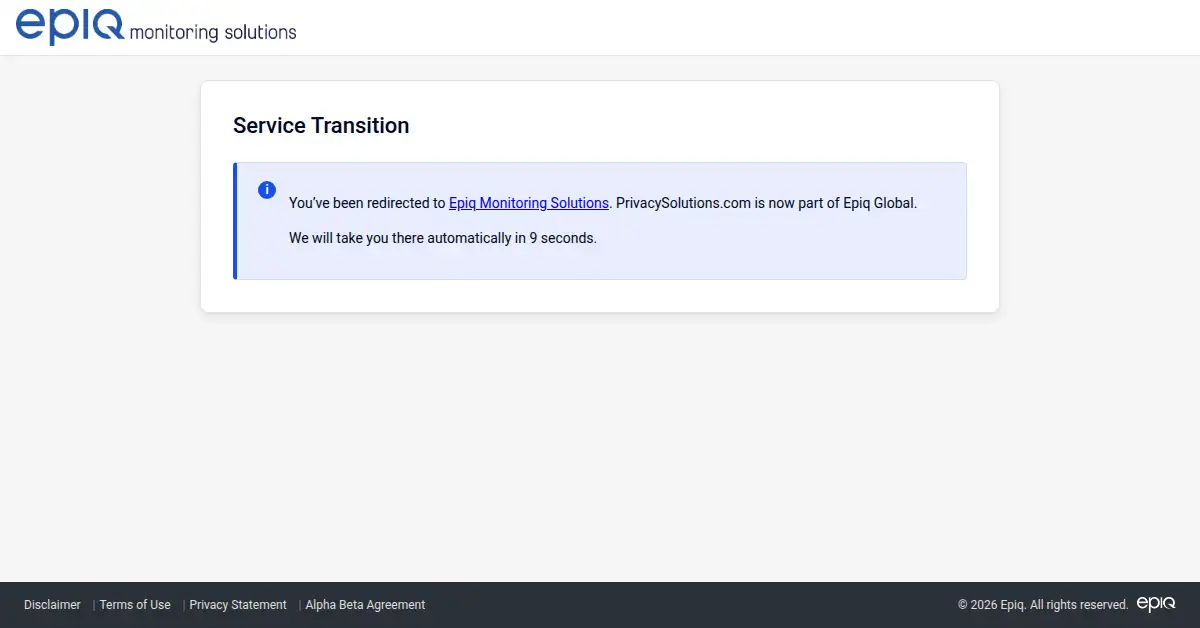
Task: Open the Disclaimer footer link
Action: point(52,605)
